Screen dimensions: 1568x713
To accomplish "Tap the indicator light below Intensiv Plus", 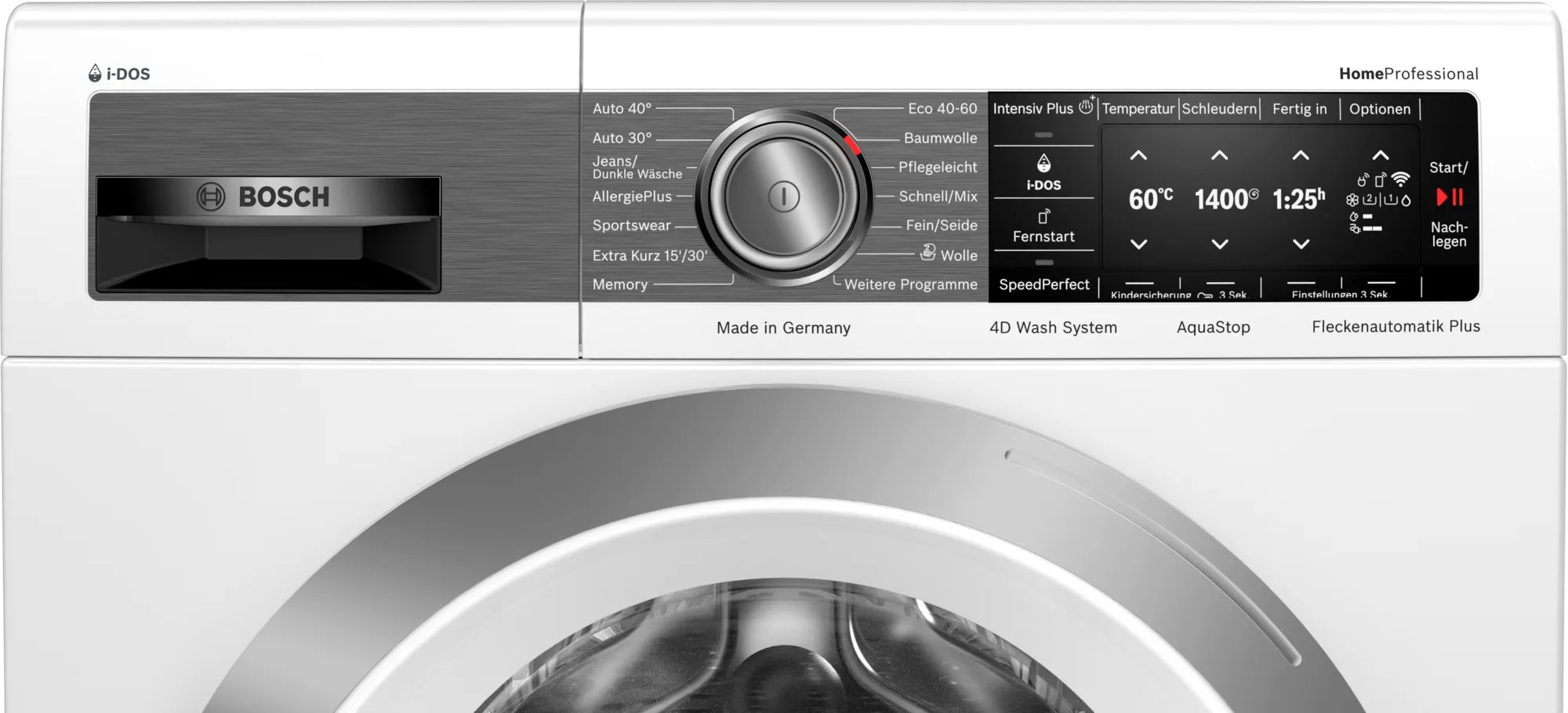I will [1044, 135].
